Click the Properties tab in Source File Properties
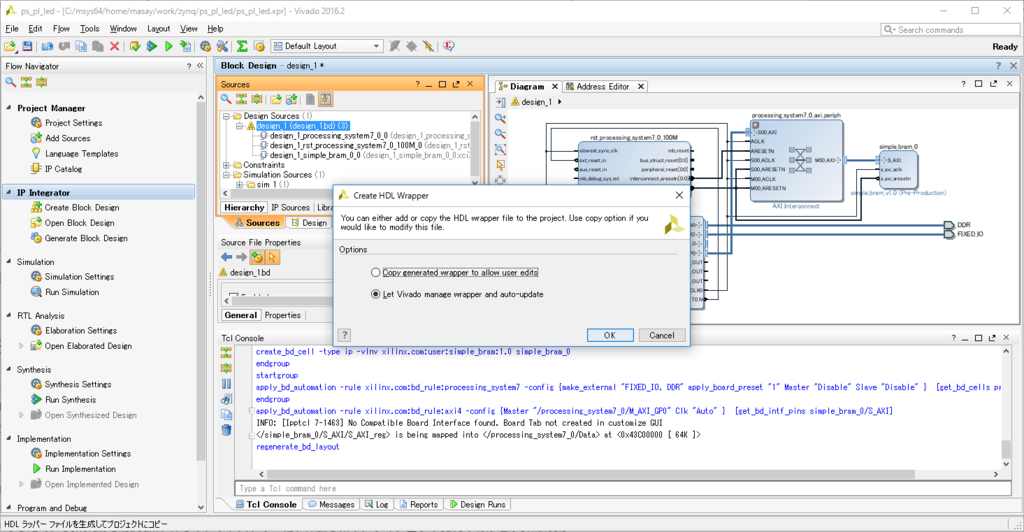The height and width of the screenshot is (532, 1024). (283, 315)
